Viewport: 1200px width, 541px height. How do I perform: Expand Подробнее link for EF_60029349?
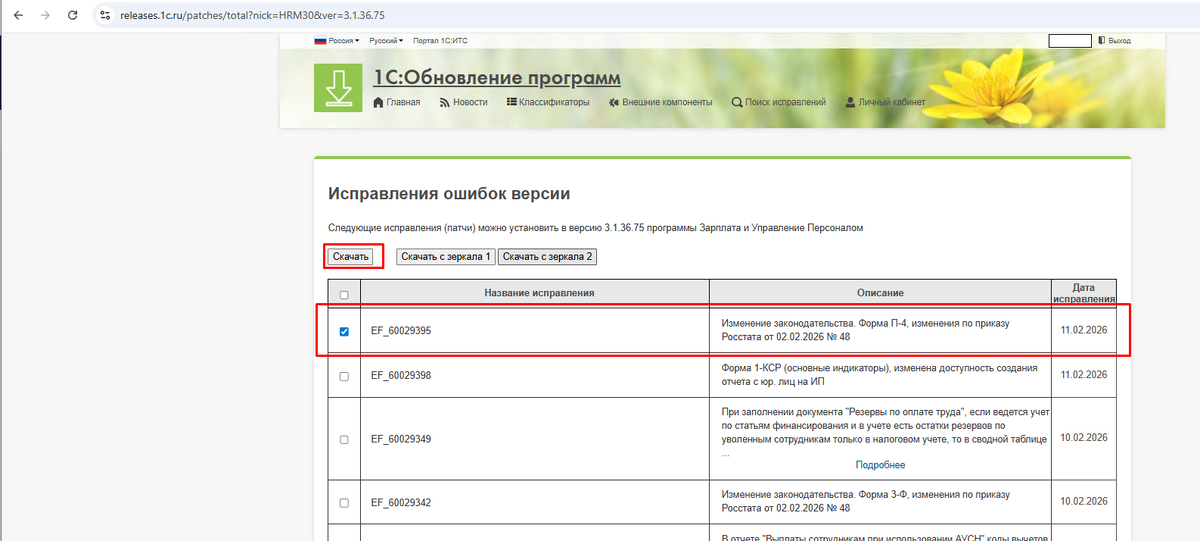pos(880,465)
